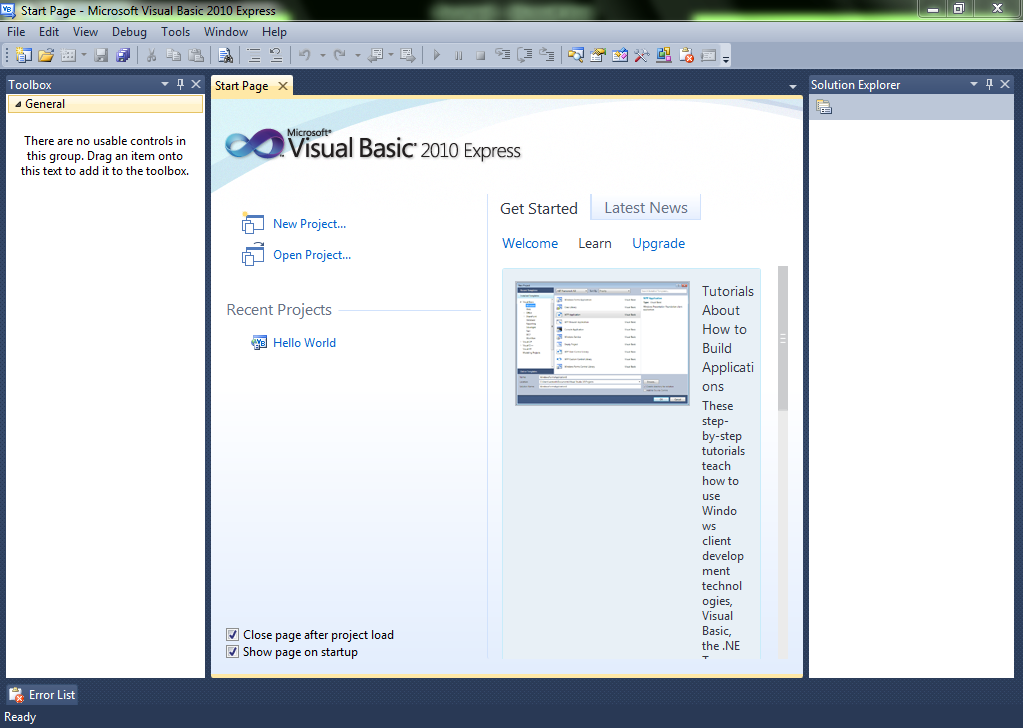1023x728 pixels.
Task: Start debugging with the green play toolbar icon
Action: [x=436, y=56]
